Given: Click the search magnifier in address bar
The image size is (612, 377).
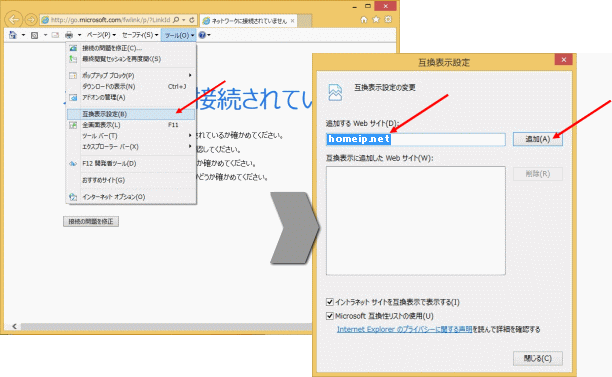Looking at the screenshot, I should pos(176,20).
